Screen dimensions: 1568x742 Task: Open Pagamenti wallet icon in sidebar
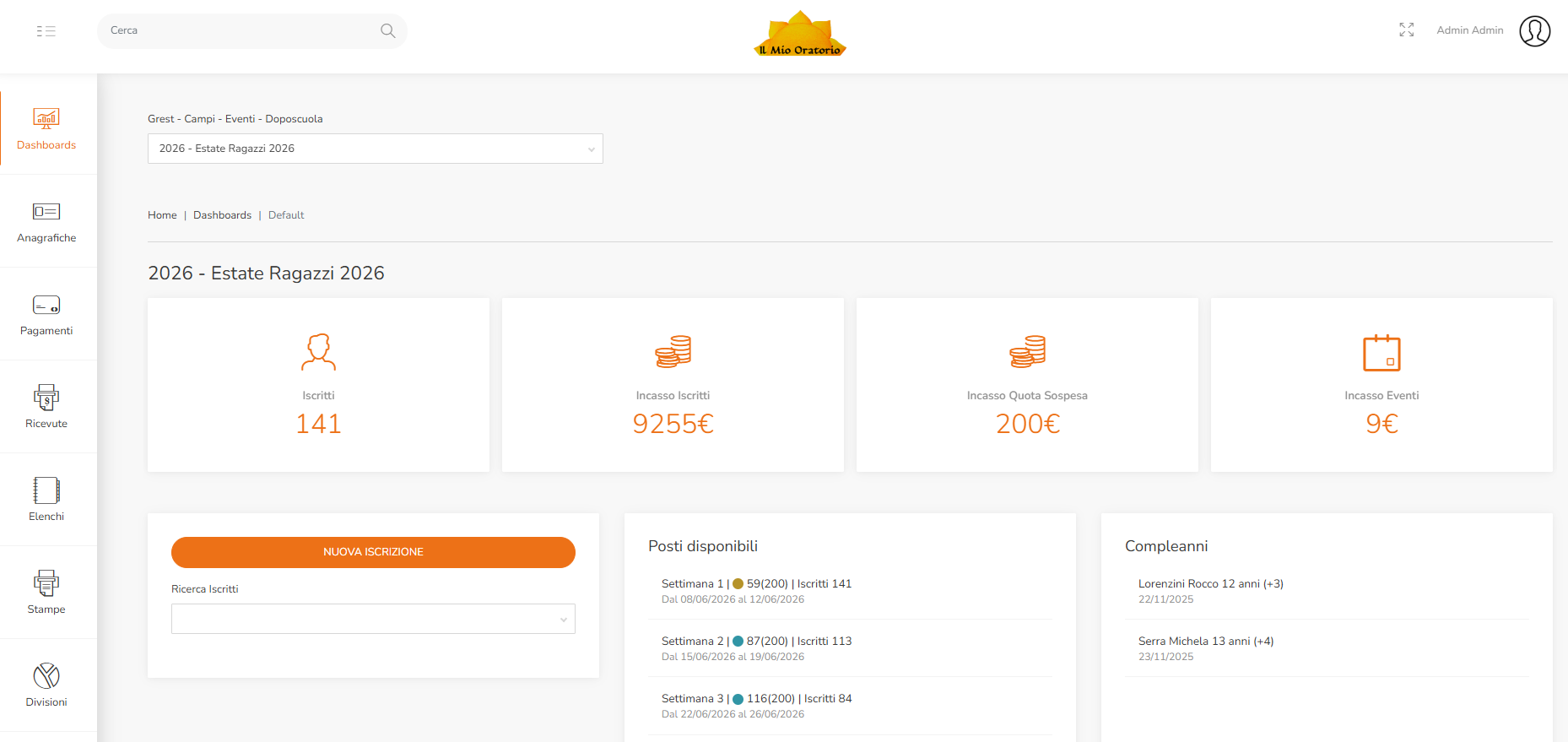46,304
